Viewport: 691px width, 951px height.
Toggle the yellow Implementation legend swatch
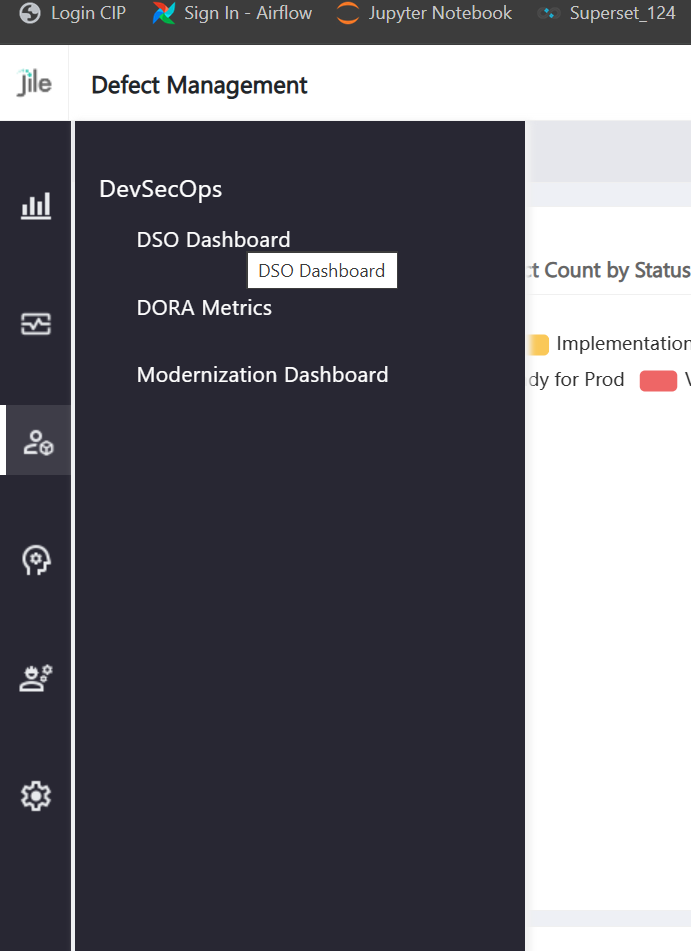(538, 345)
